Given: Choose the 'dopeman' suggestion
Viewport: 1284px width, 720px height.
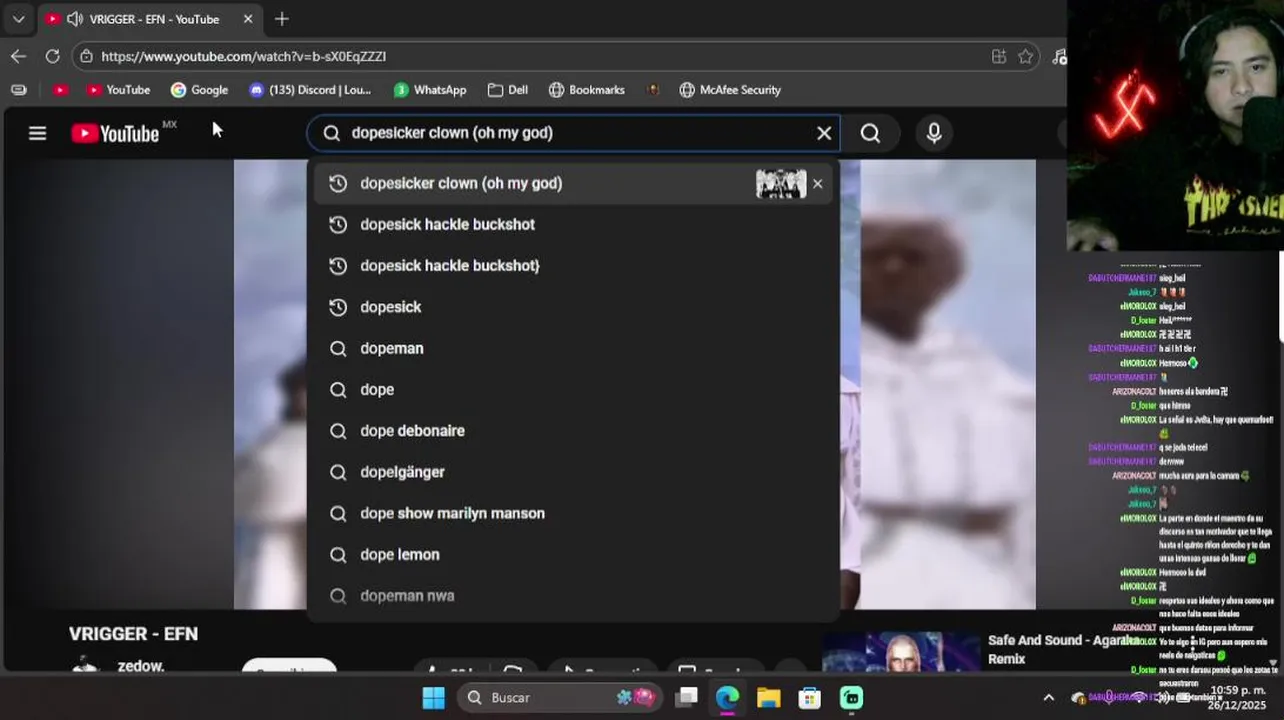Looking at the screenshot, I should (574, 349).
